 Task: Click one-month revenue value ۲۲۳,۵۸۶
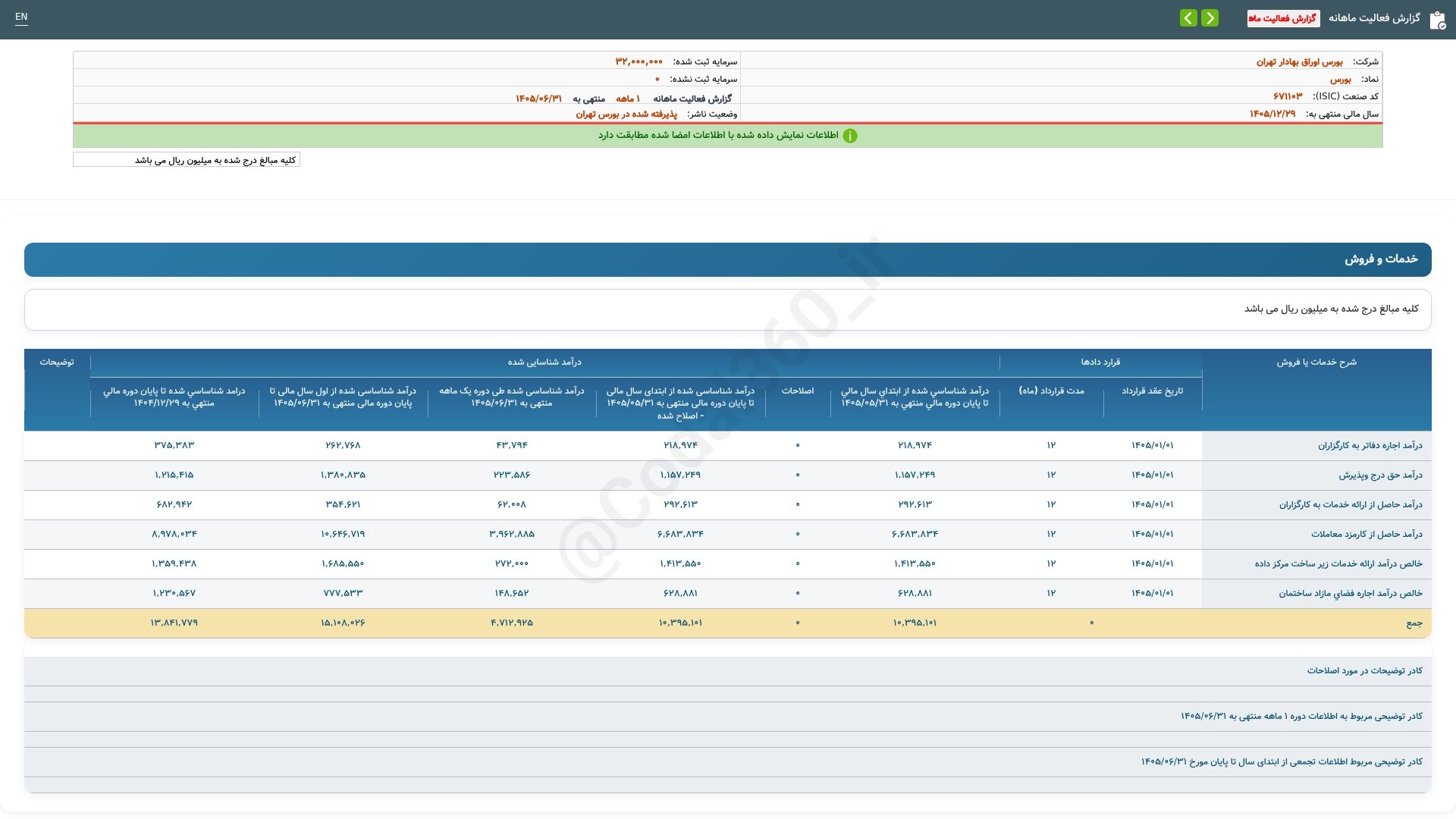coord(512,475)
